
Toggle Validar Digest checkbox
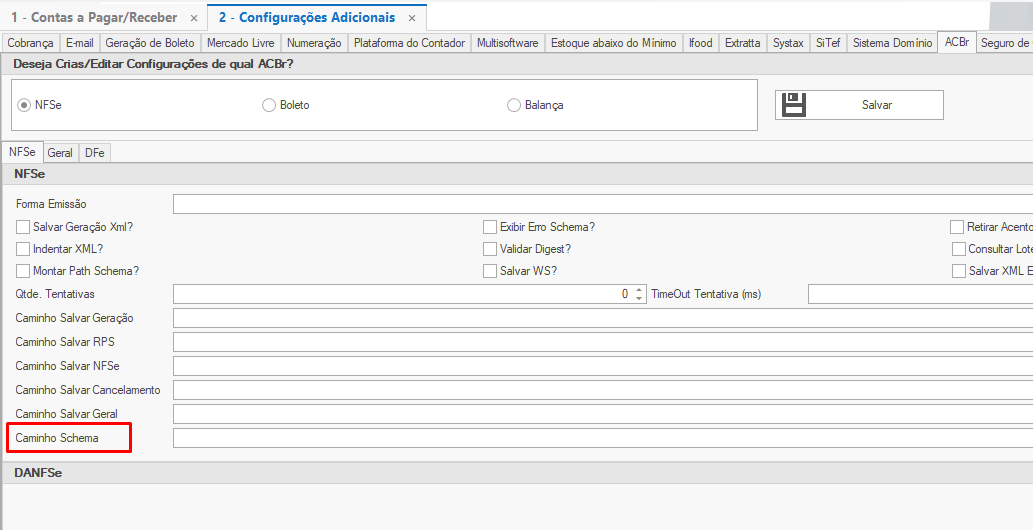(x=490, y=249)
